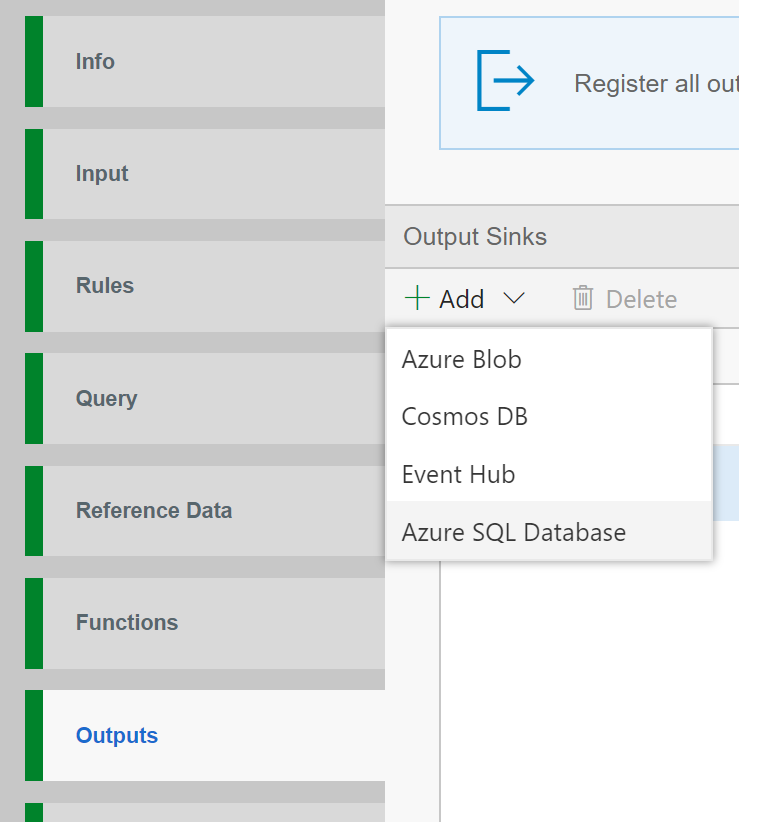
Task: Switch to the Reference Data tab
Action: coord(154,510)
